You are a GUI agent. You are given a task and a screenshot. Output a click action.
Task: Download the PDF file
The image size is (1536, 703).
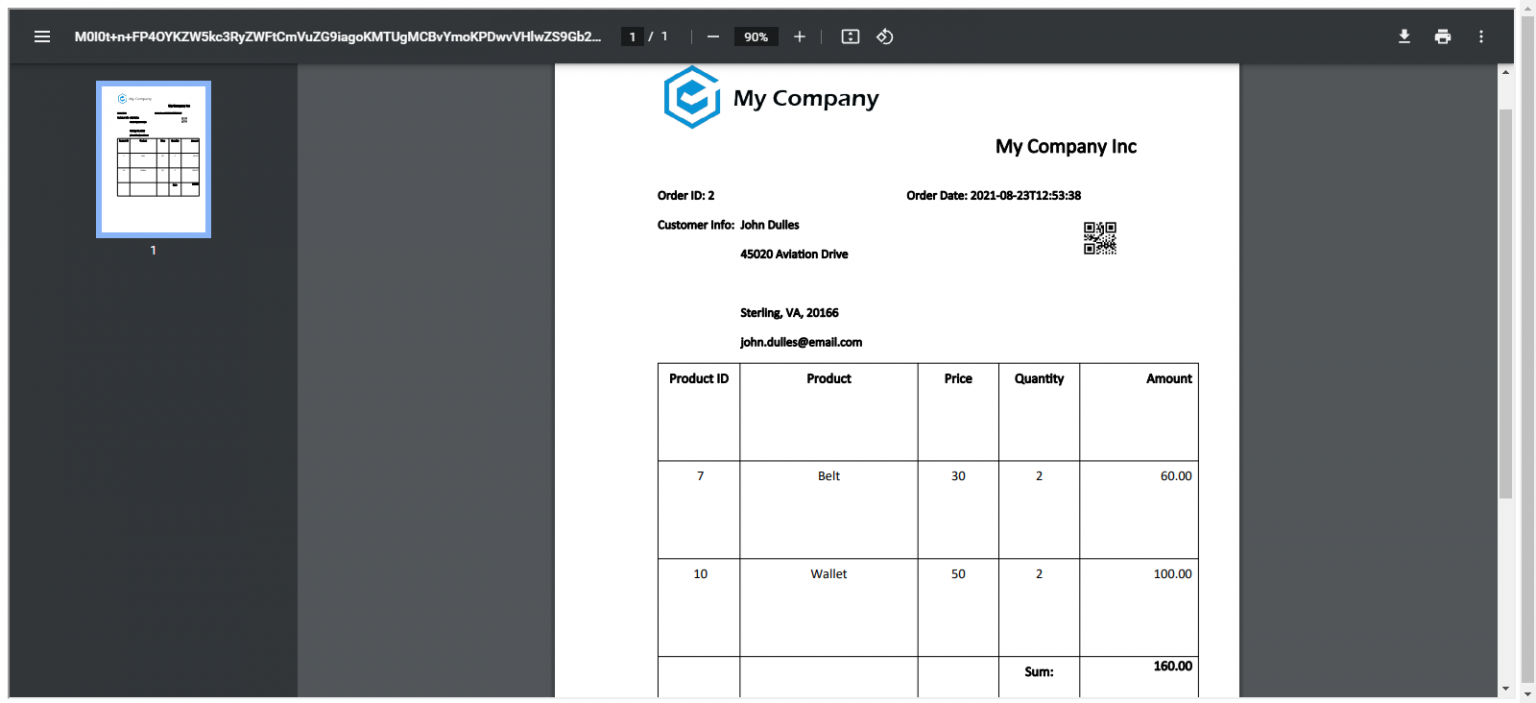tap(1404, 37)
